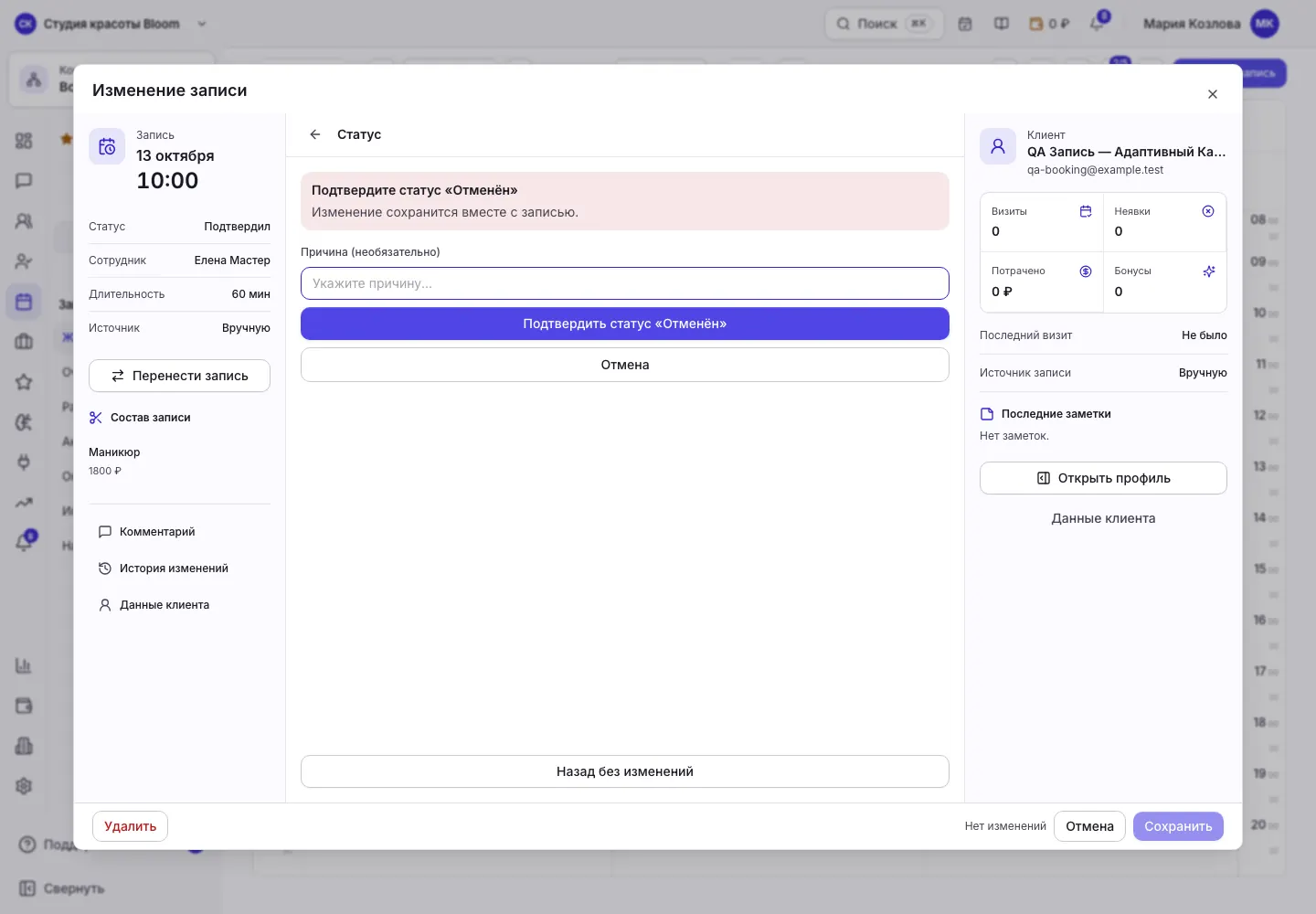This screenshot has width=1316, height=914.
Task: Click the Маникюр service row
Action: click(179, 461)
